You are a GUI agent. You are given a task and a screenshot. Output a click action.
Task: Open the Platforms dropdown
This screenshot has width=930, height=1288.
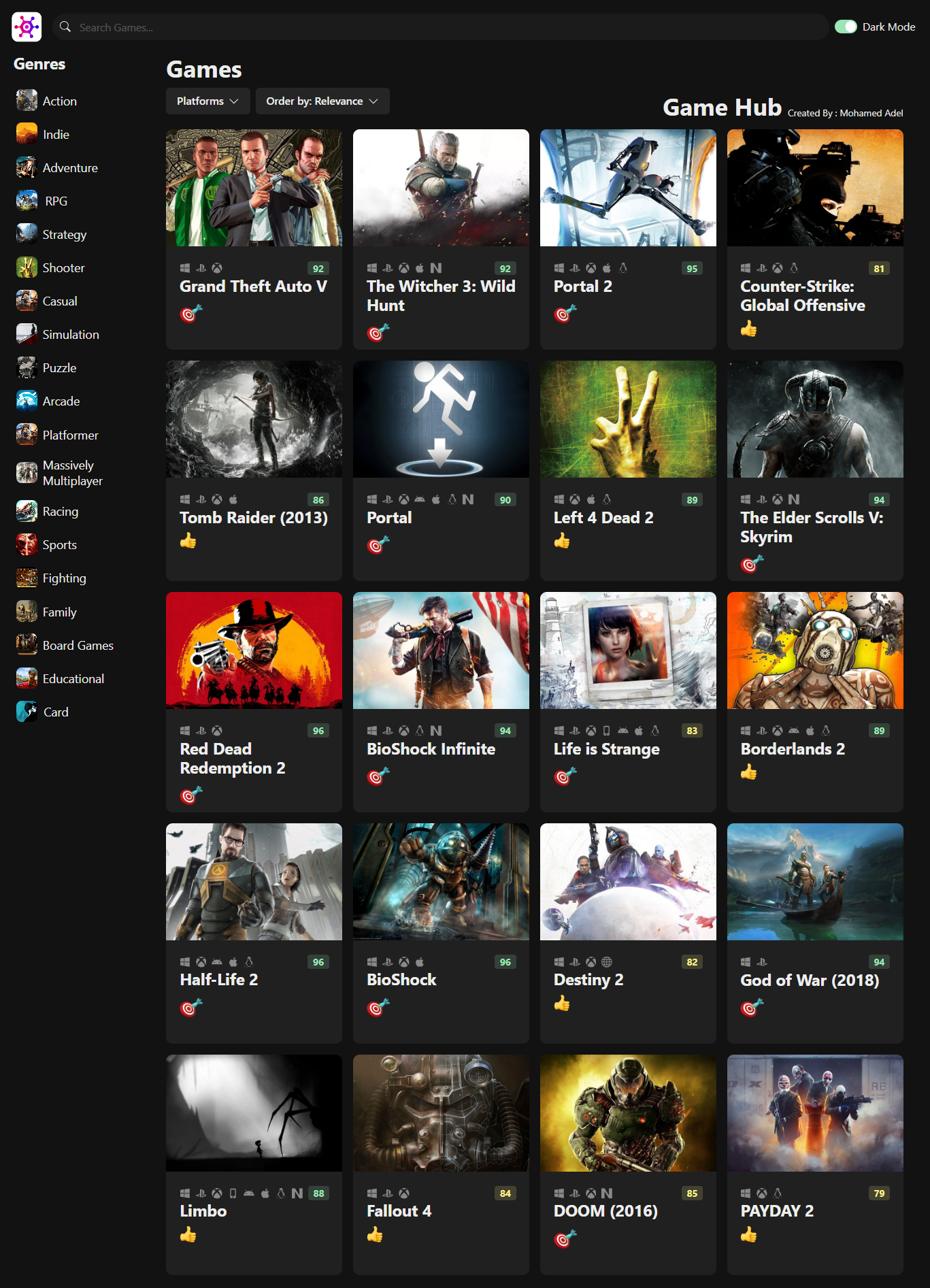click(207, 101)
